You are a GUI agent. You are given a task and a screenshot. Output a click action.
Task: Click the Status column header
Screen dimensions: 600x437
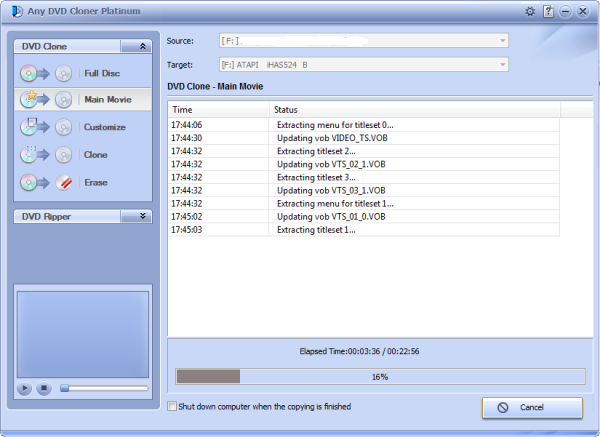415,109
